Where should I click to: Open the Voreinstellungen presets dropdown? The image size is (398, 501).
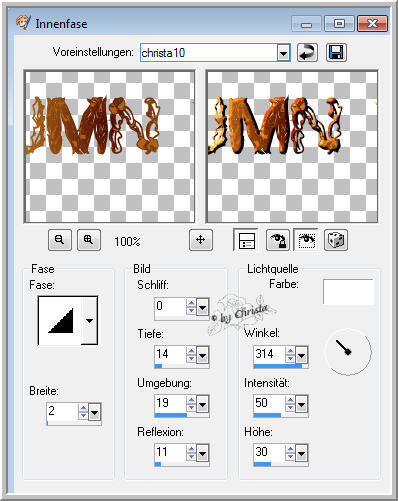(x=283, y=53)
